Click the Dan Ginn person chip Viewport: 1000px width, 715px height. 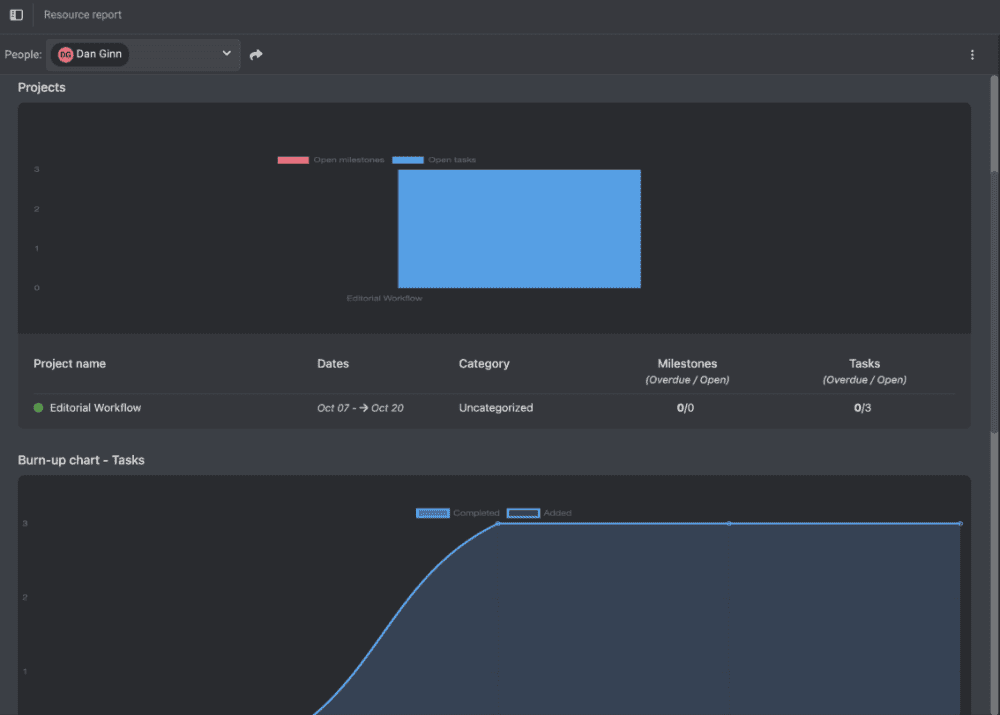90,54
